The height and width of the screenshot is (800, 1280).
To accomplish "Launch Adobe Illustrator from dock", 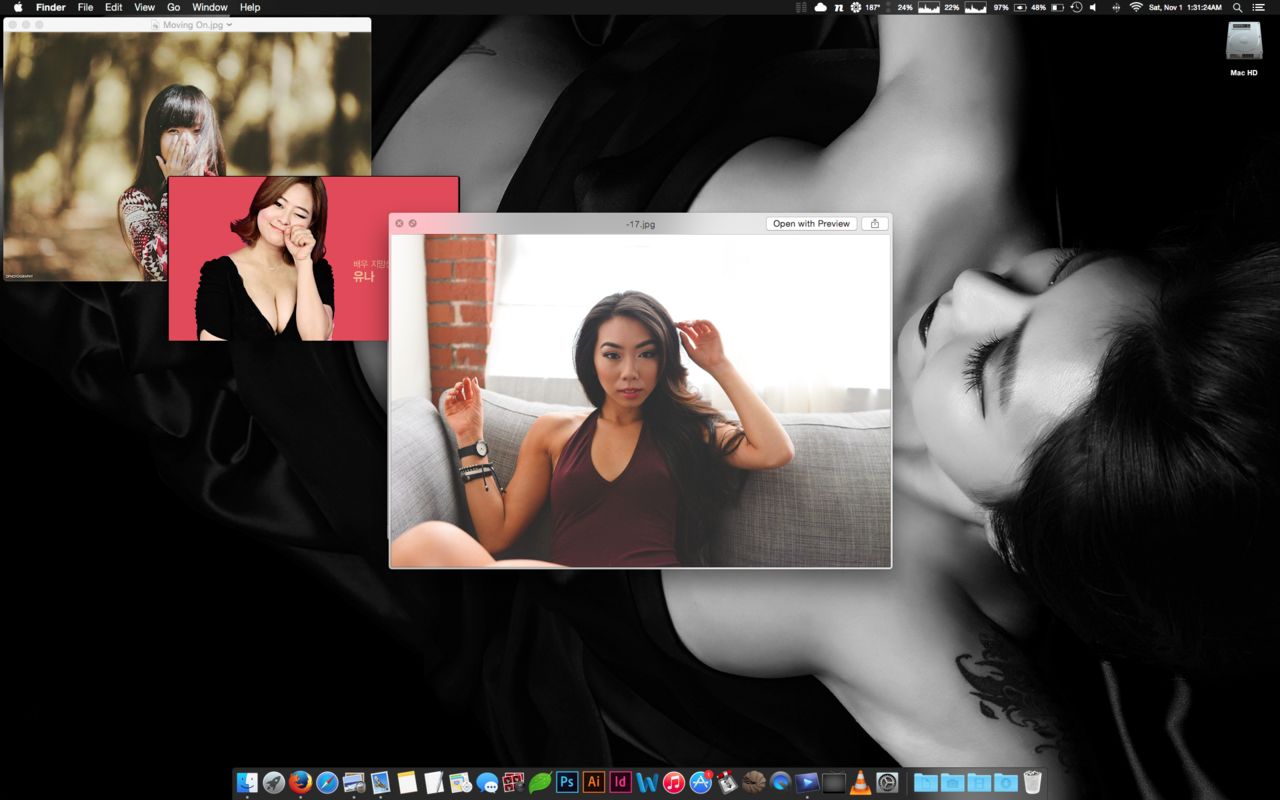I will [x=594, y=782].
